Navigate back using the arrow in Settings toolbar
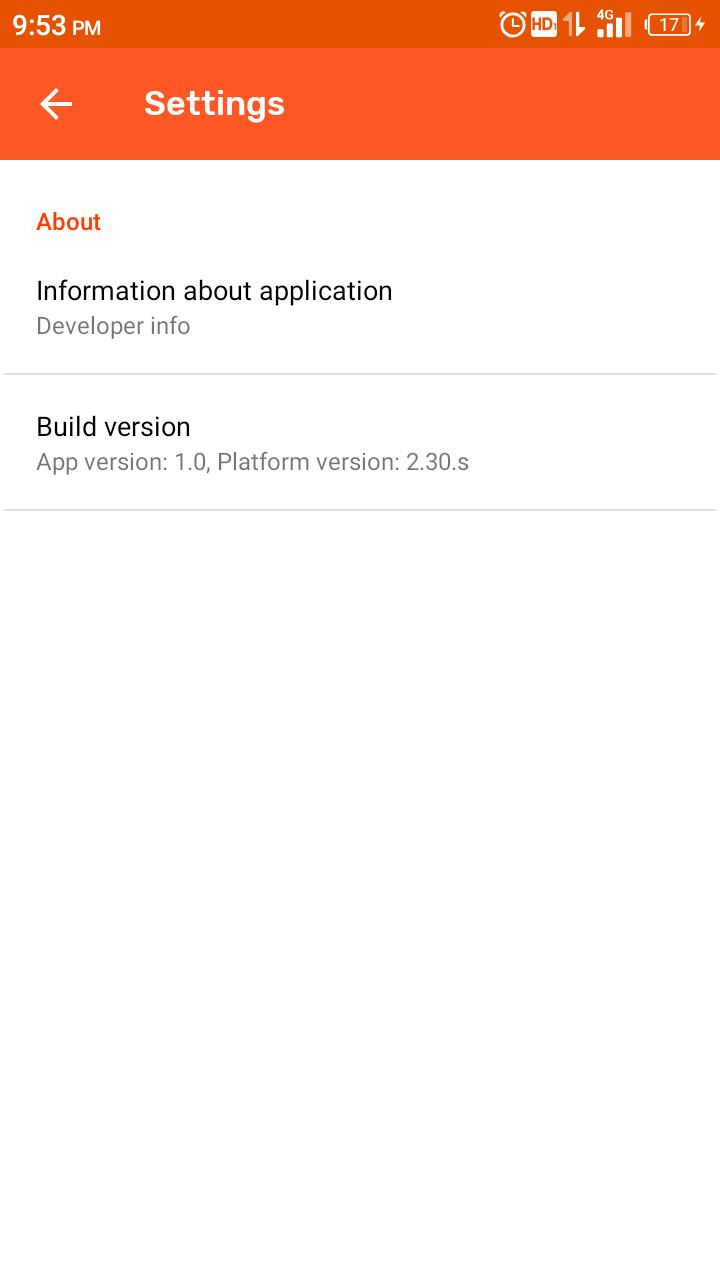The width and height of the screenshot is (720, 1280). [56, 104]
